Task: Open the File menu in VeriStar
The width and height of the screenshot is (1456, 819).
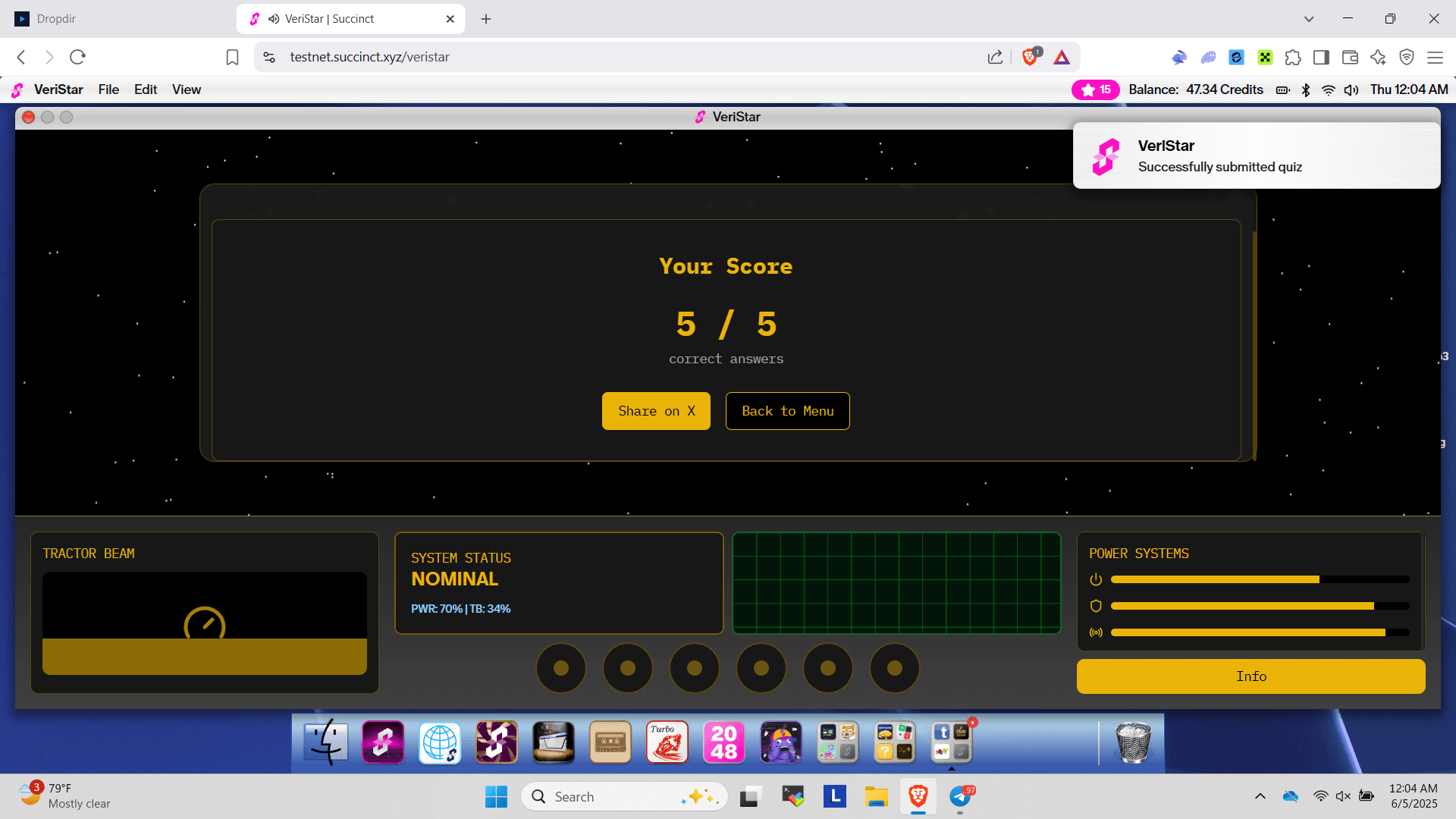Action: coord(108,89)
